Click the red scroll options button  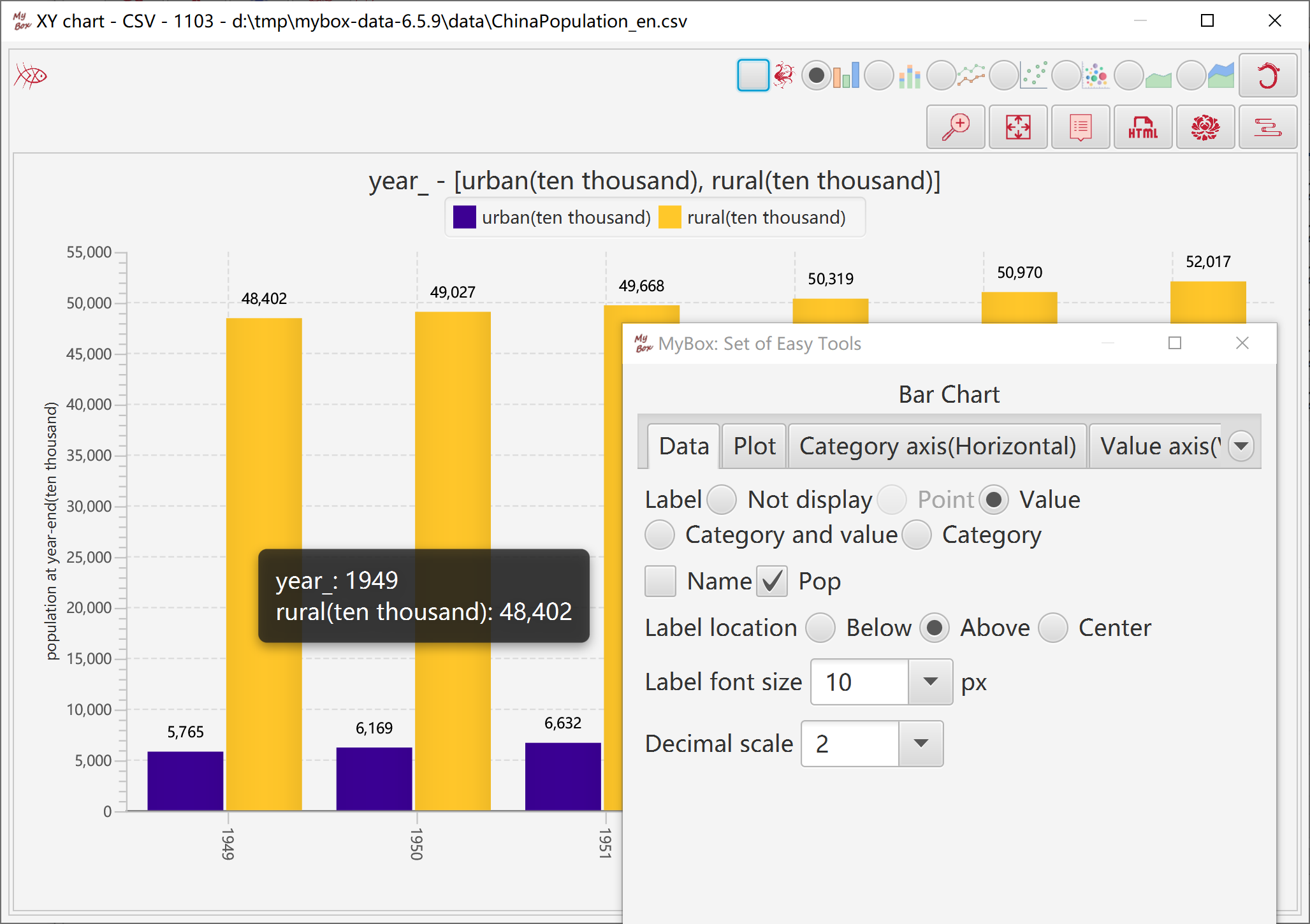1268,127
